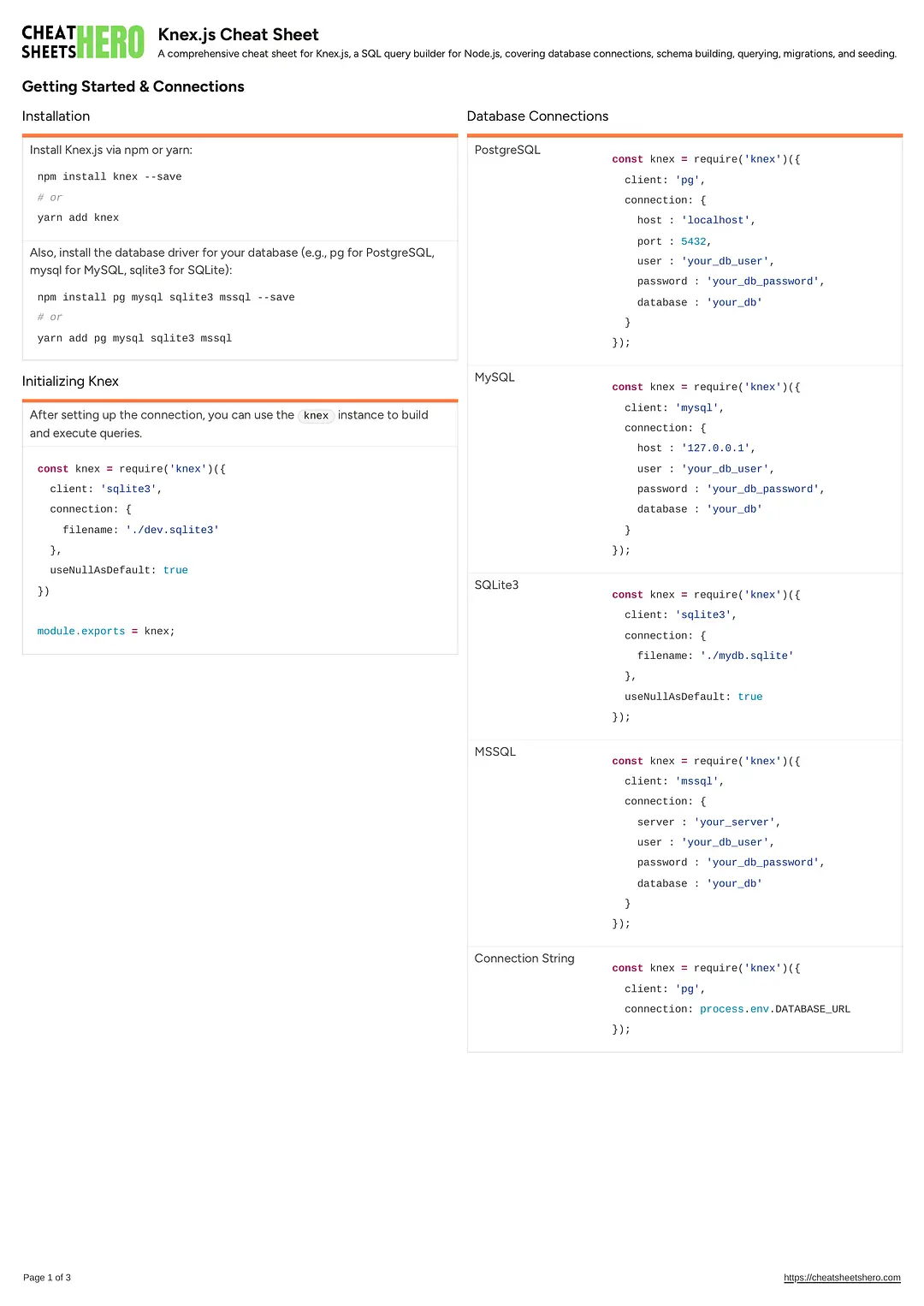Click the 'Installation' section heading

[x=56, y=116]
